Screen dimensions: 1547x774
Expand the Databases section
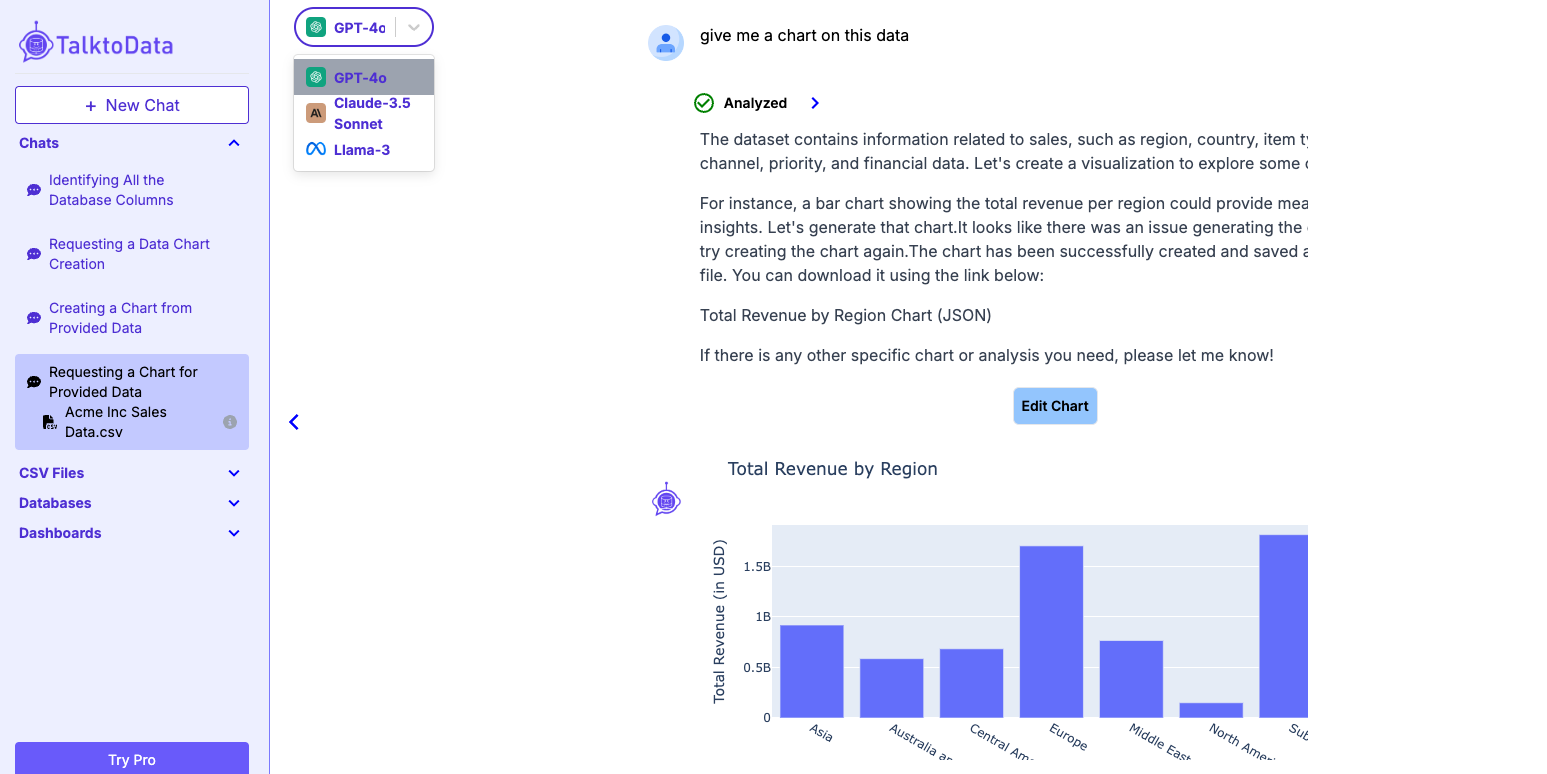(x=233, y=503)
